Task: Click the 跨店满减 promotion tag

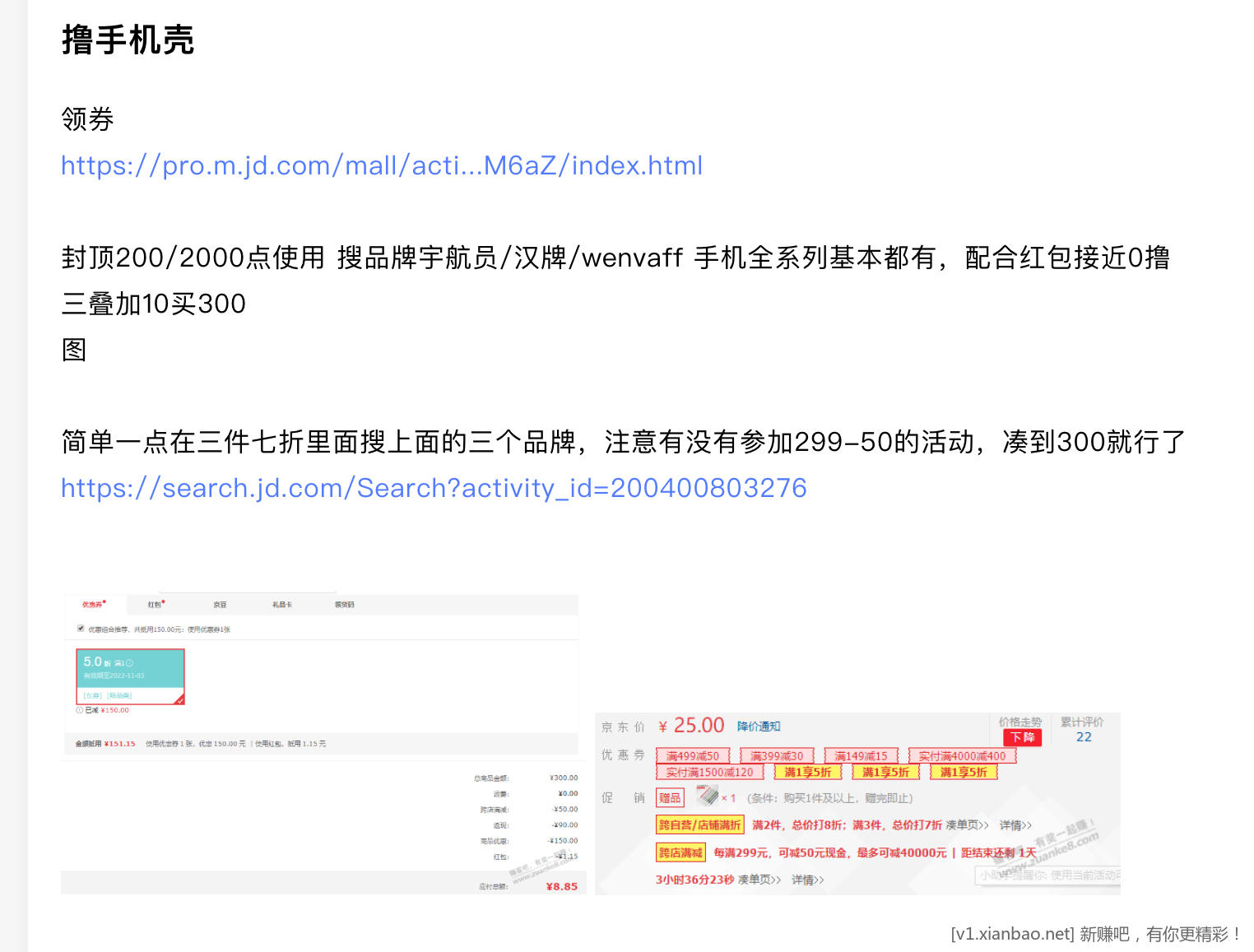Action: tap(680, 852)
